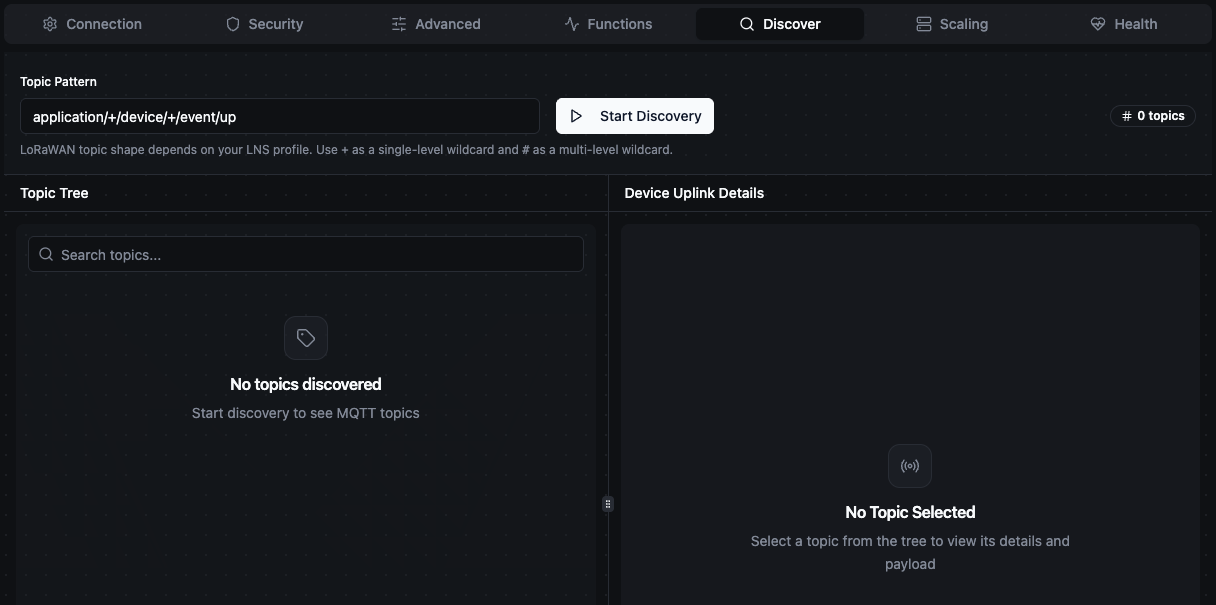The image size is (1216, 605).
Task: Click the 'No topics discovered' text
Action: tap(306, 384)
